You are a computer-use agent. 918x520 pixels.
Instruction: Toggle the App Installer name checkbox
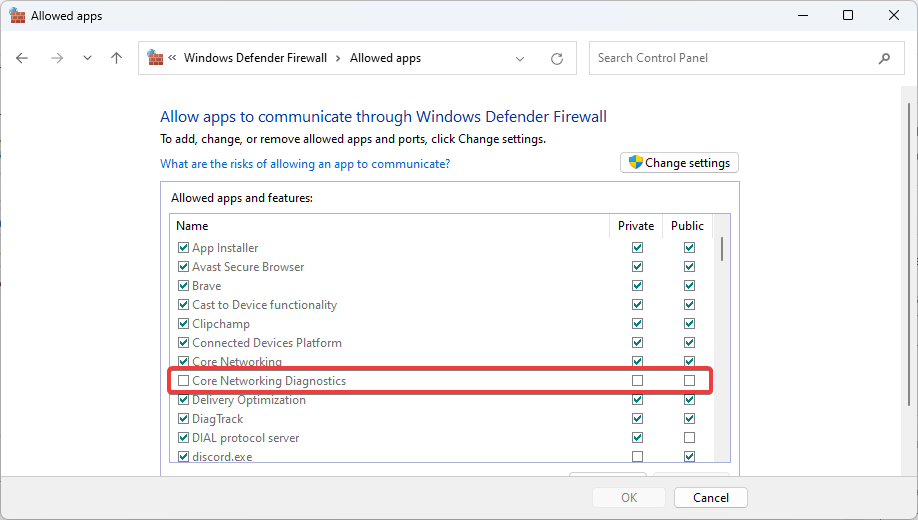pyautogui.click(x=183, y=248)
